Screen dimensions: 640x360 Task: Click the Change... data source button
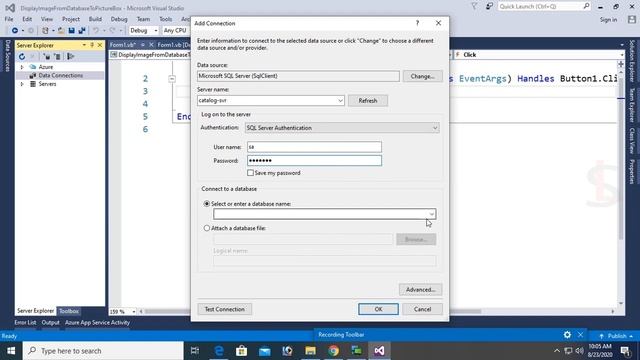[422, 76]
